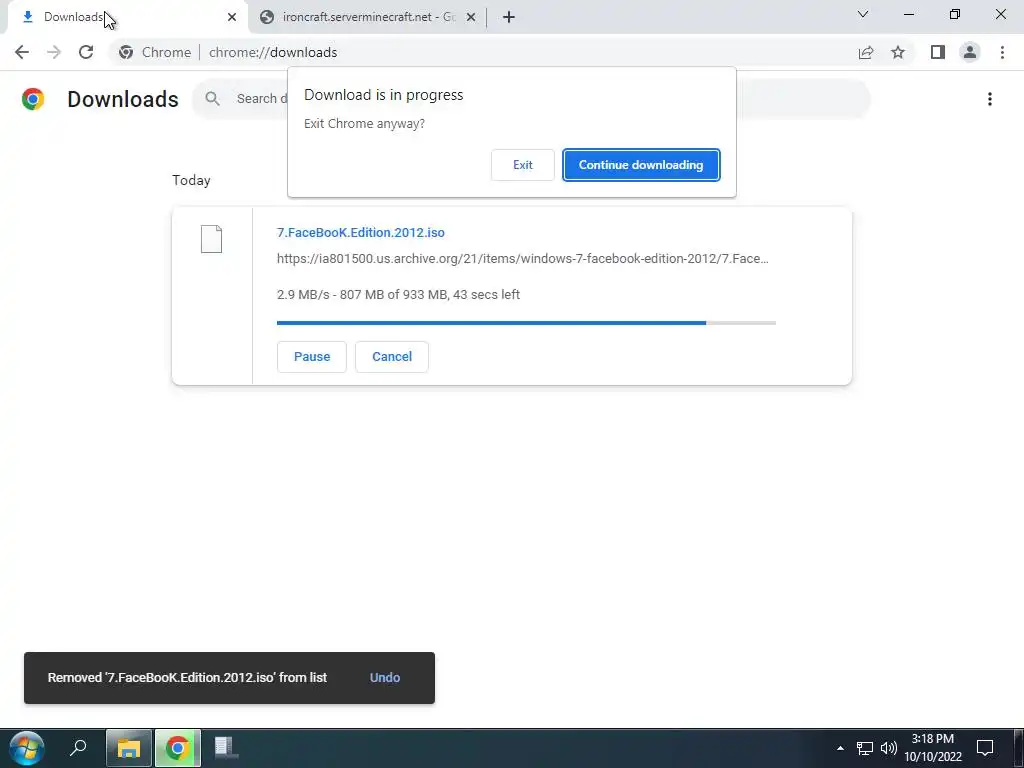Click the download progress bar
The image size is (1024, 768).
coord(526,323)
